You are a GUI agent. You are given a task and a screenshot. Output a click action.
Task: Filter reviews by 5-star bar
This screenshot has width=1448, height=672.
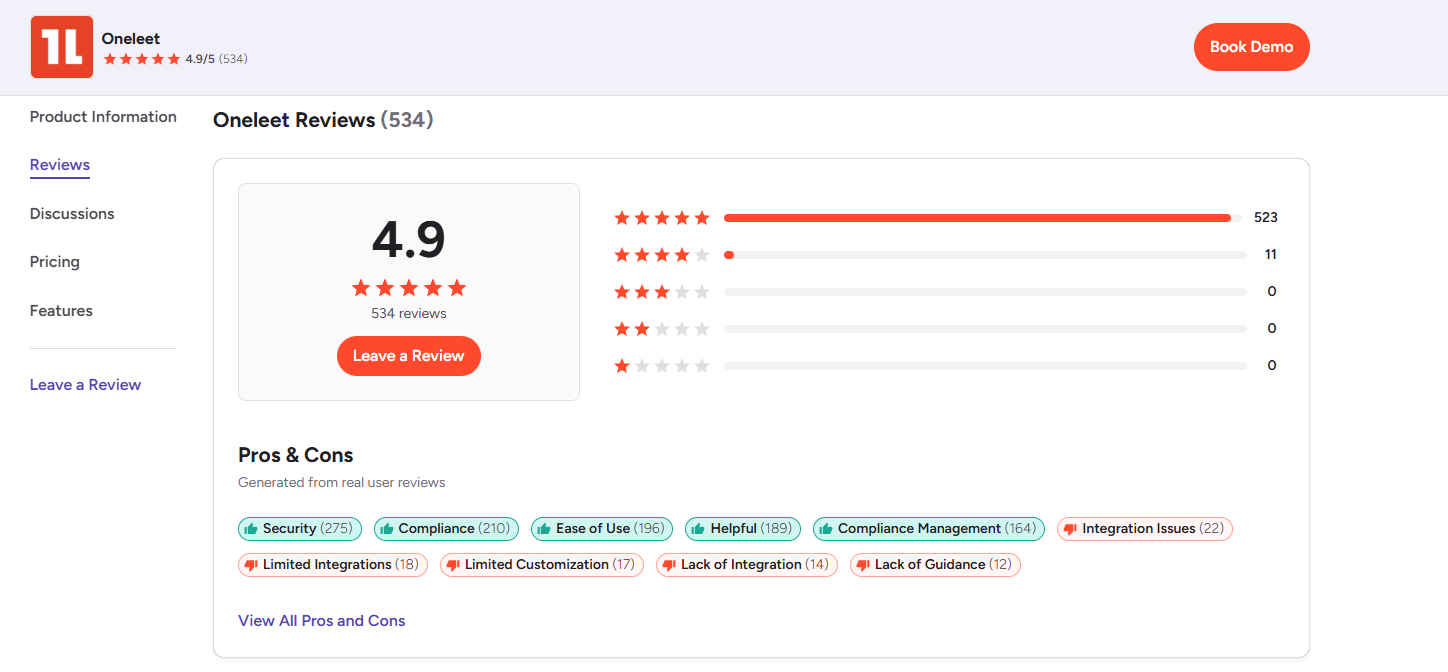[983, 218]
